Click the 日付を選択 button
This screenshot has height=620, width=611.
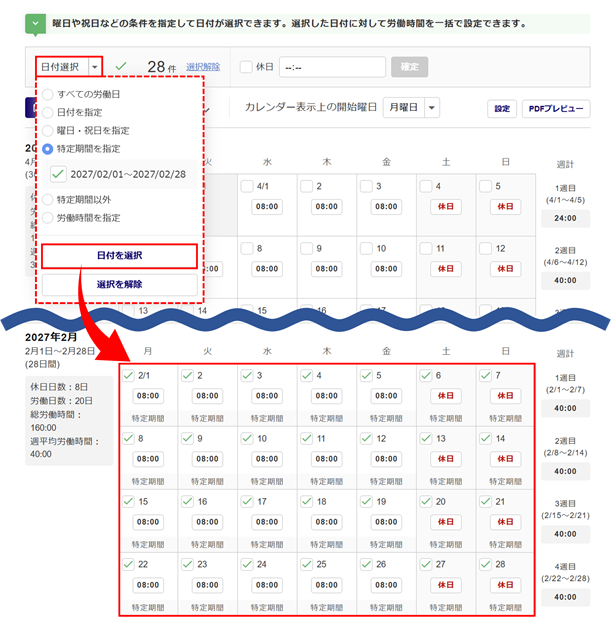click(x=119, y=256)
